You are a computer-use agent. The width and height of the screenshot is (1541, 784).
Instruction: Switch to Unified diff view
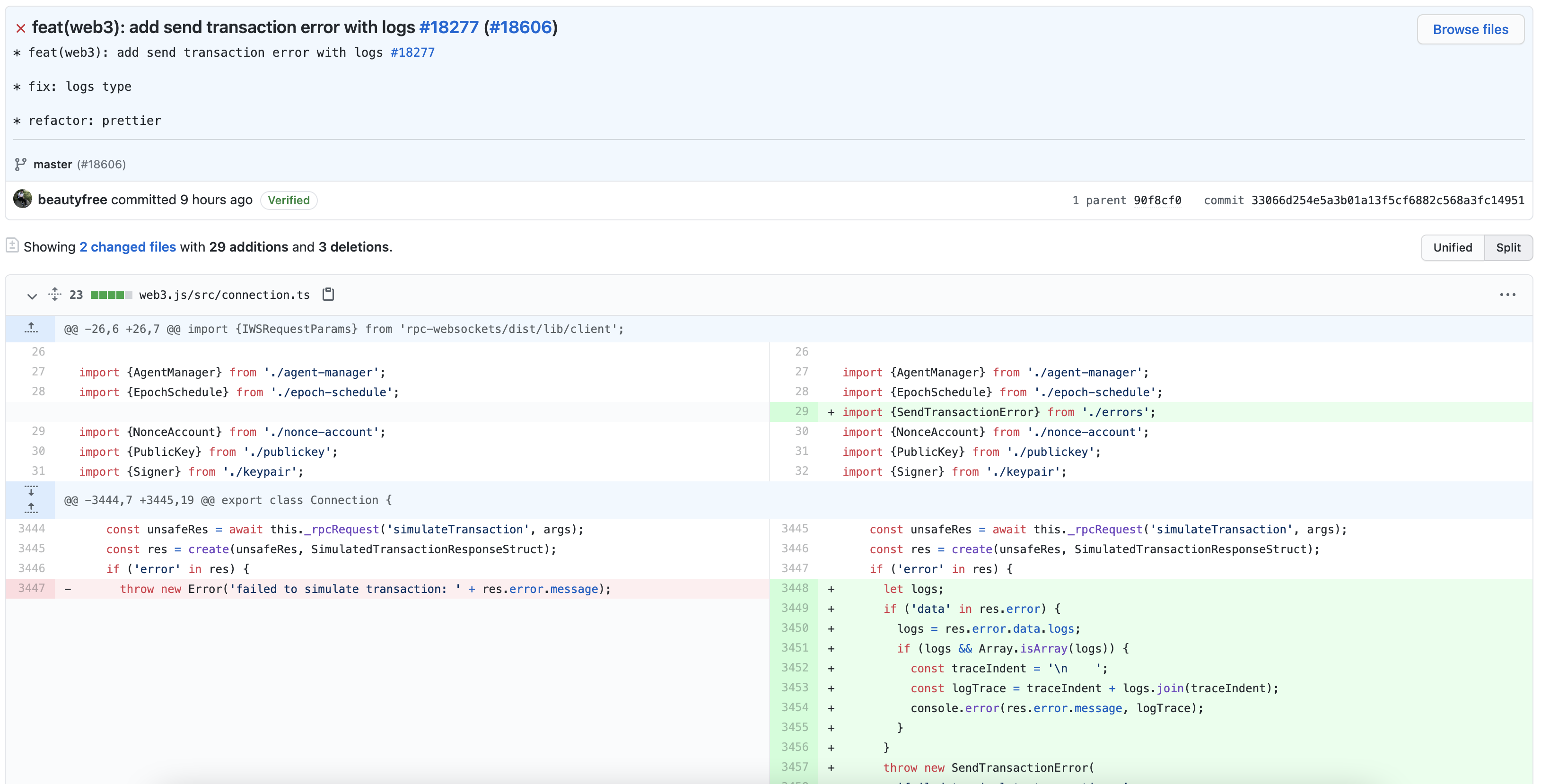(x=1452, y=248)
